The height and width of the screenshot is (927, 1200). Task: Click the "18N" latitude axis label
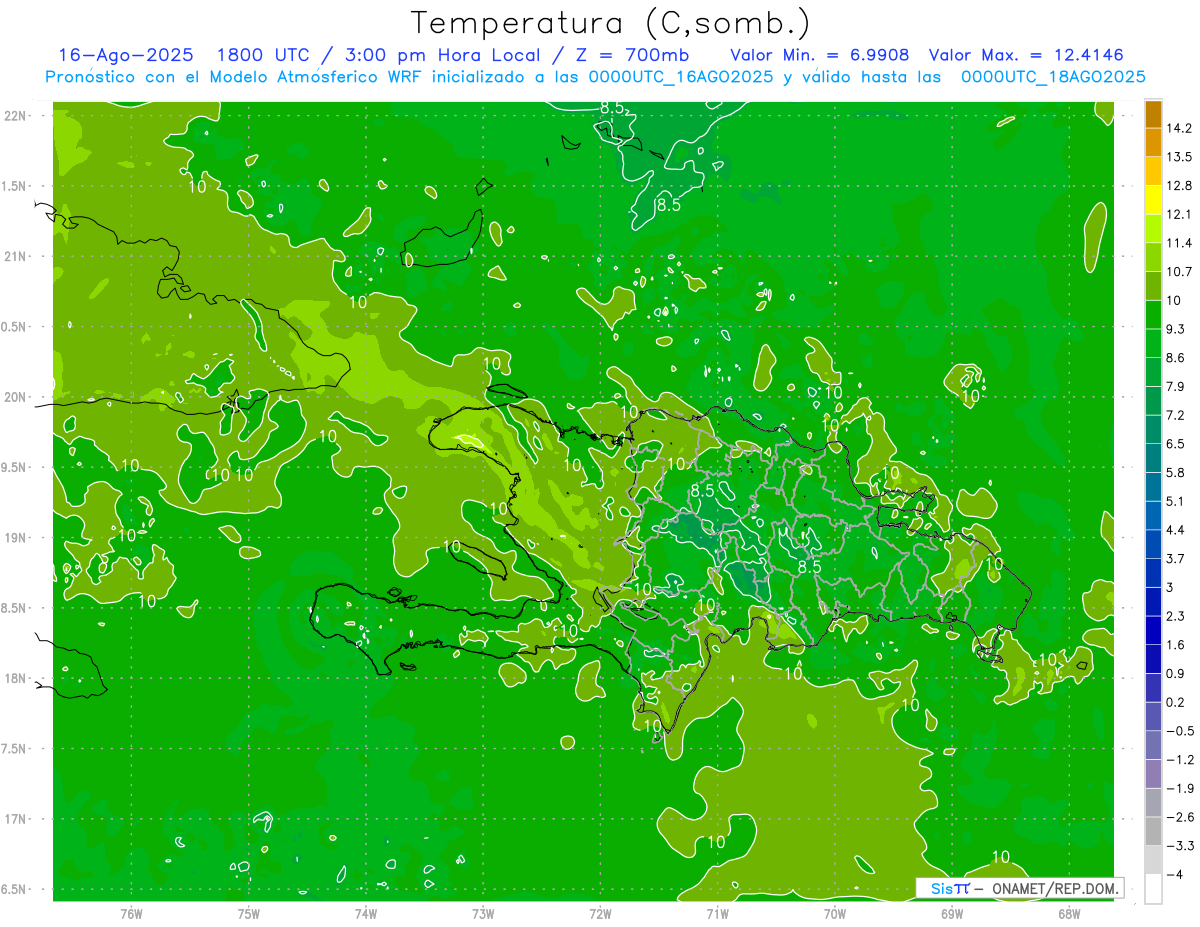(16, 678)
